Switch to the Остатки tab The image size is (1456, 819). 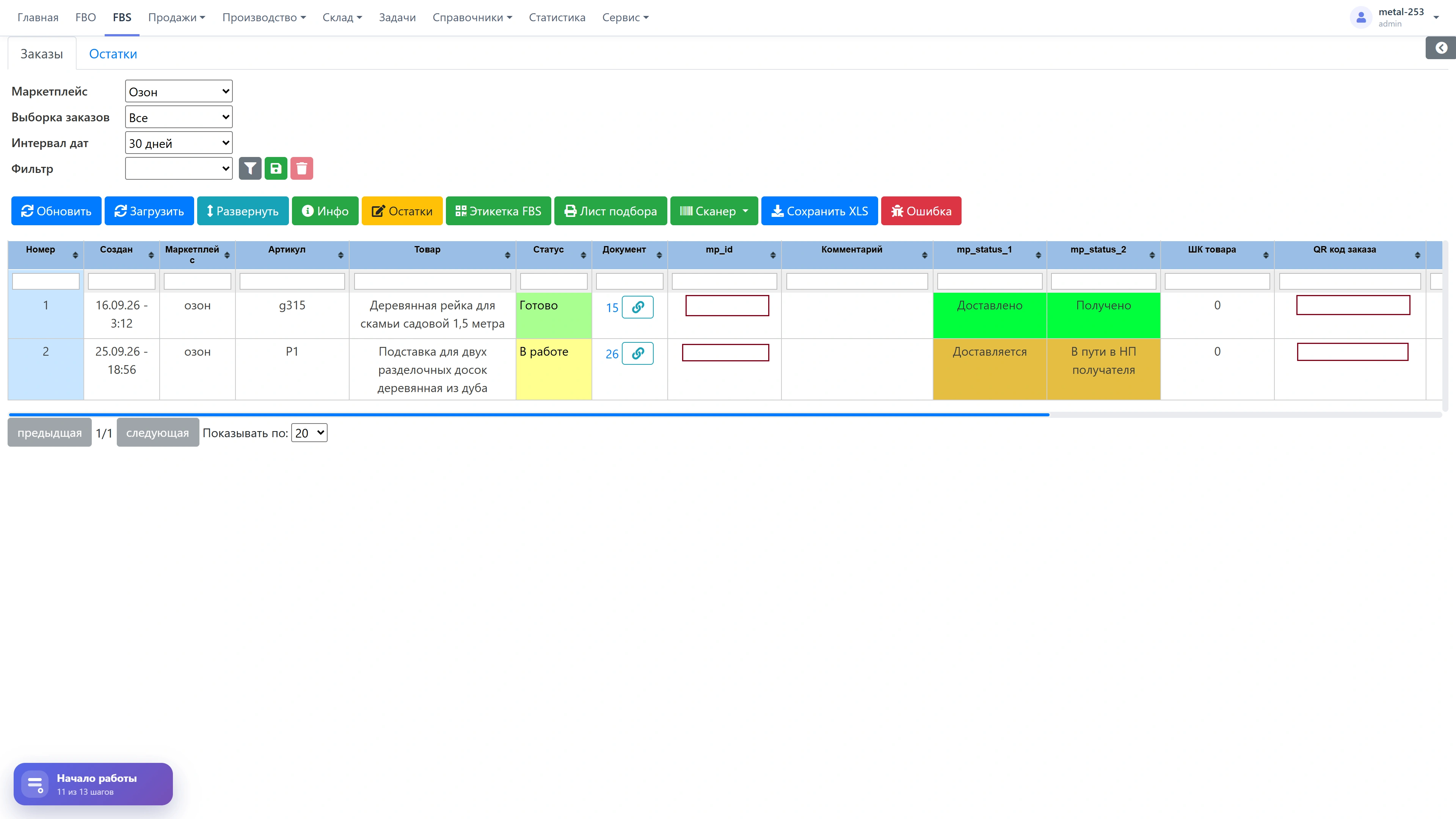[x=113, y=54]
